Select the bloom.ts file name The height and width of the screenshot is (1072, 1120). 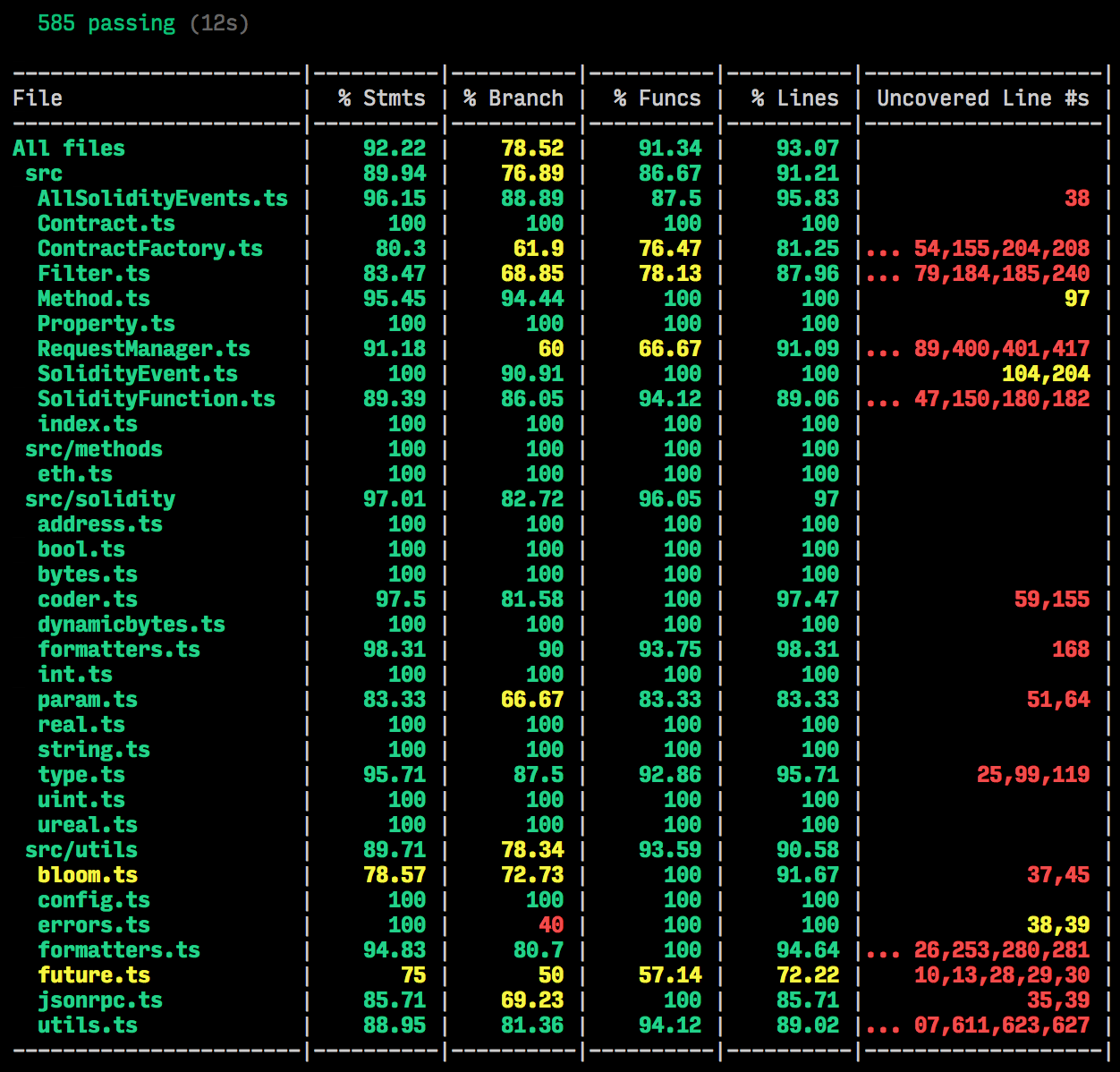(88, 874)
